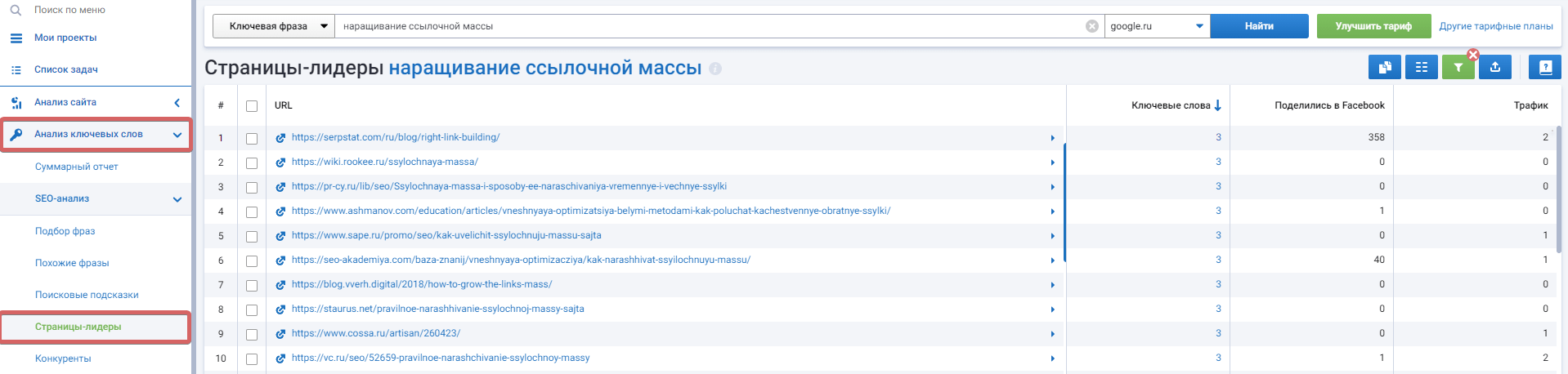This screenshot has height=374, width=1568.
Task: Click keywords count 3 for vc.ru row
Action: click(x=1218, y=358)
